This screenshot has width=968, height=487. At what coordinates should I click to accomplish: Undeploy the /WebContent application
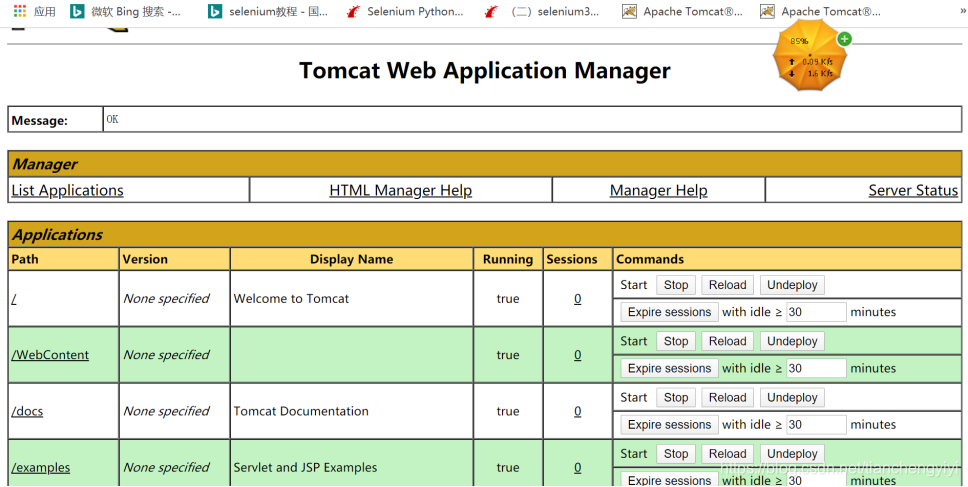click(792, 341)
